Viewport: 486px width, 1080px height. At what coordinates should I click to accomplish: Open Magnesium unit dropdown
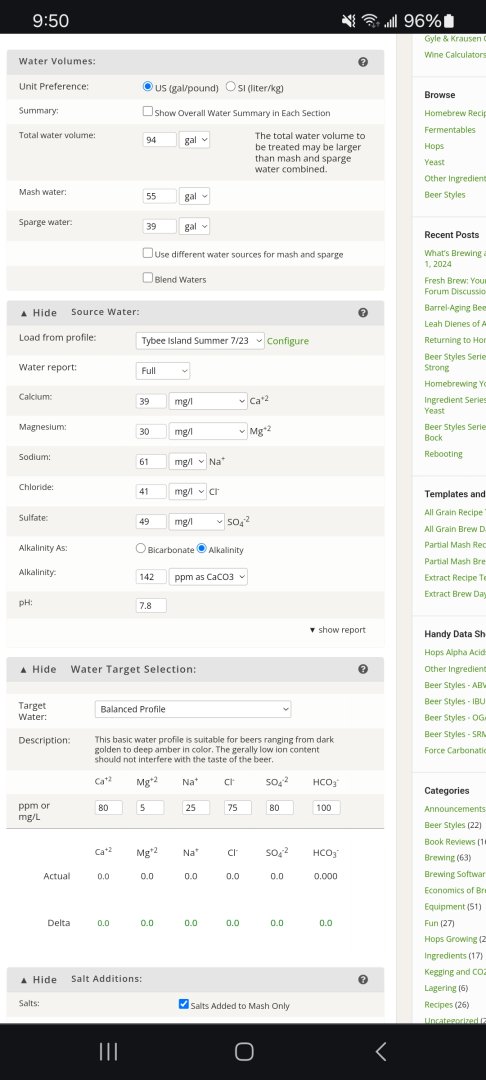coord(208,431)
